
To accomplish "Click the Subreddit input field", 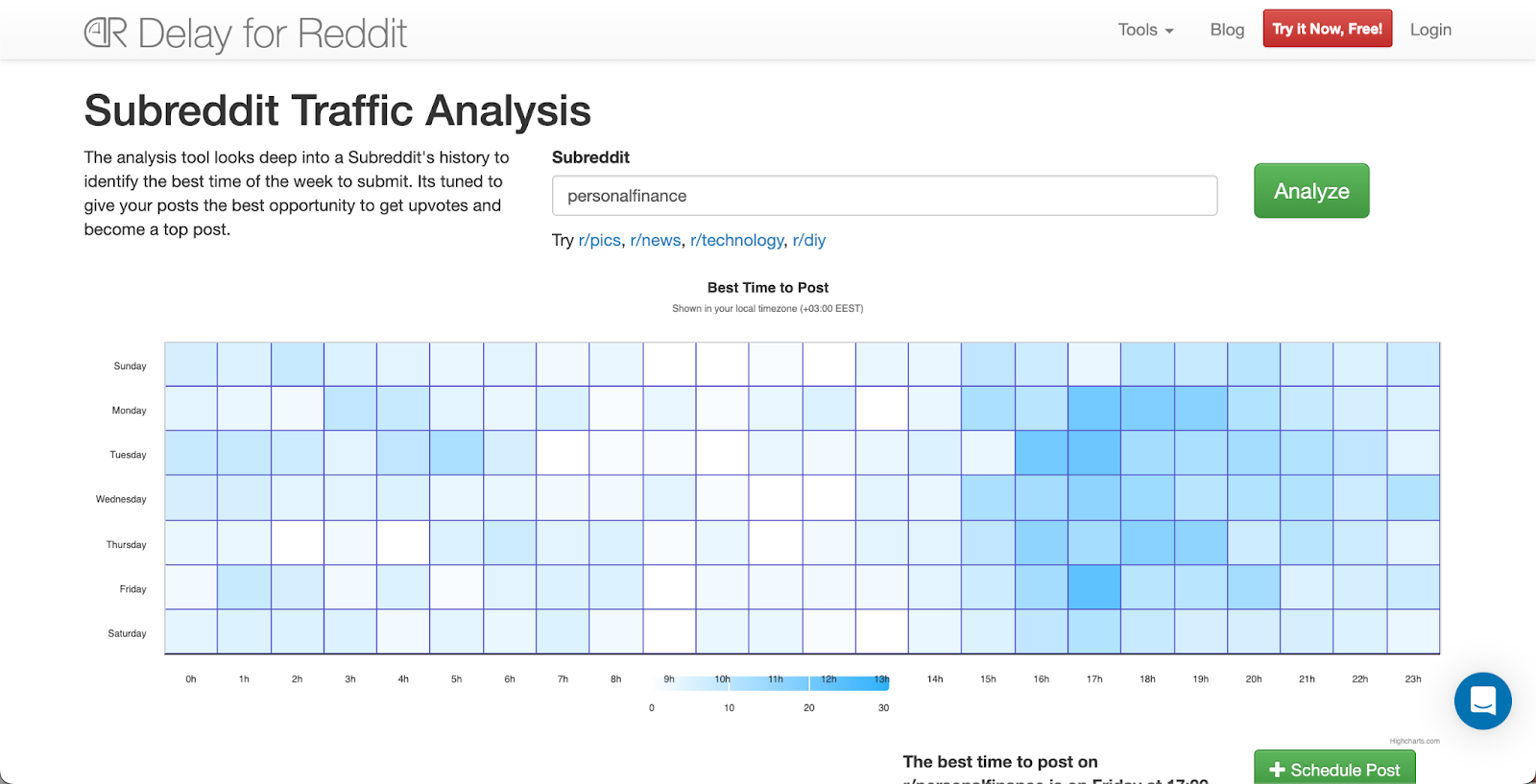I will [884, 196].
